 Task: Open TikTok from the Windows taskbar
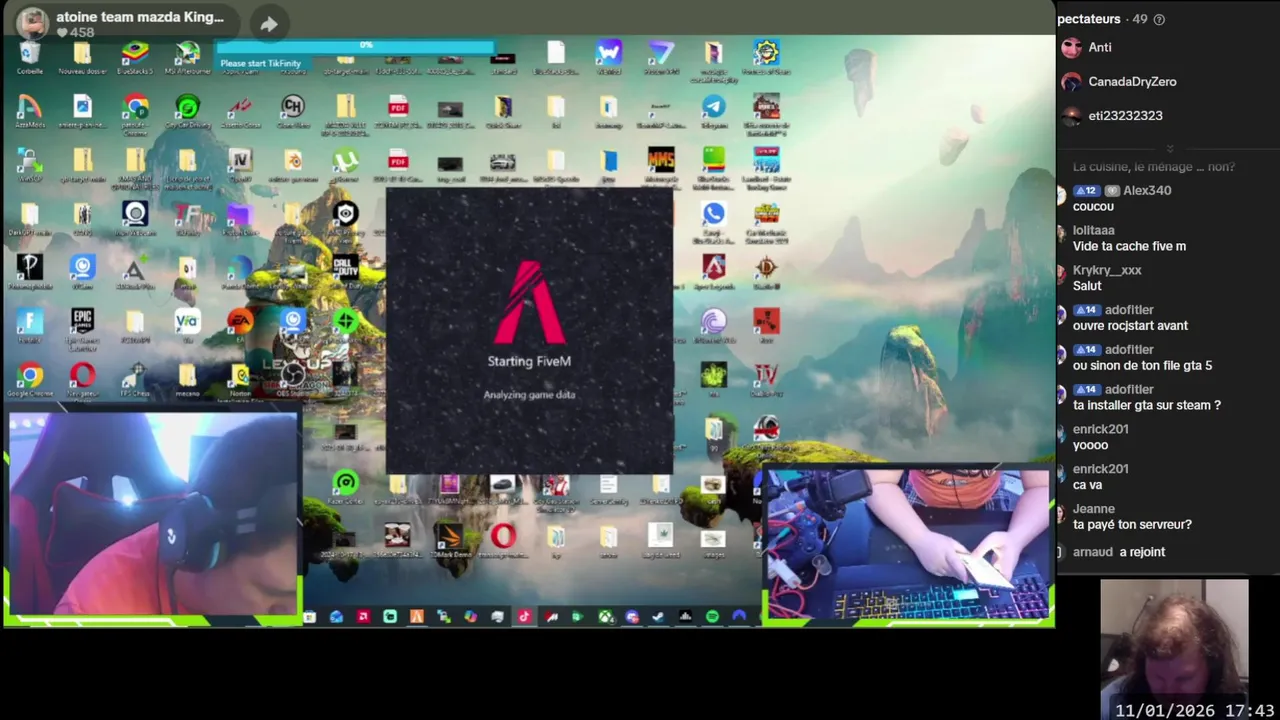coord(523,617)
